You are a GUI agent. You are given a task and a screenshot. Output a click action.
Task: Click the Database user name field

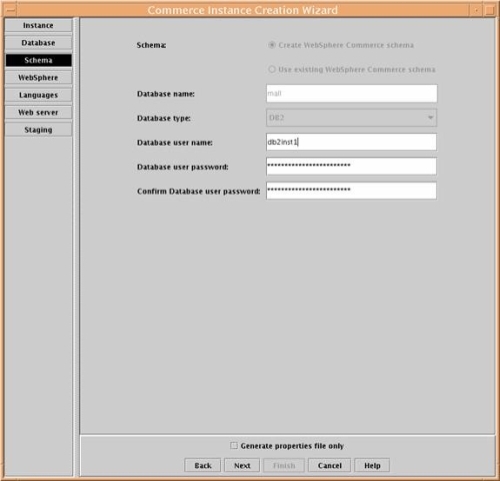point(352,142)
